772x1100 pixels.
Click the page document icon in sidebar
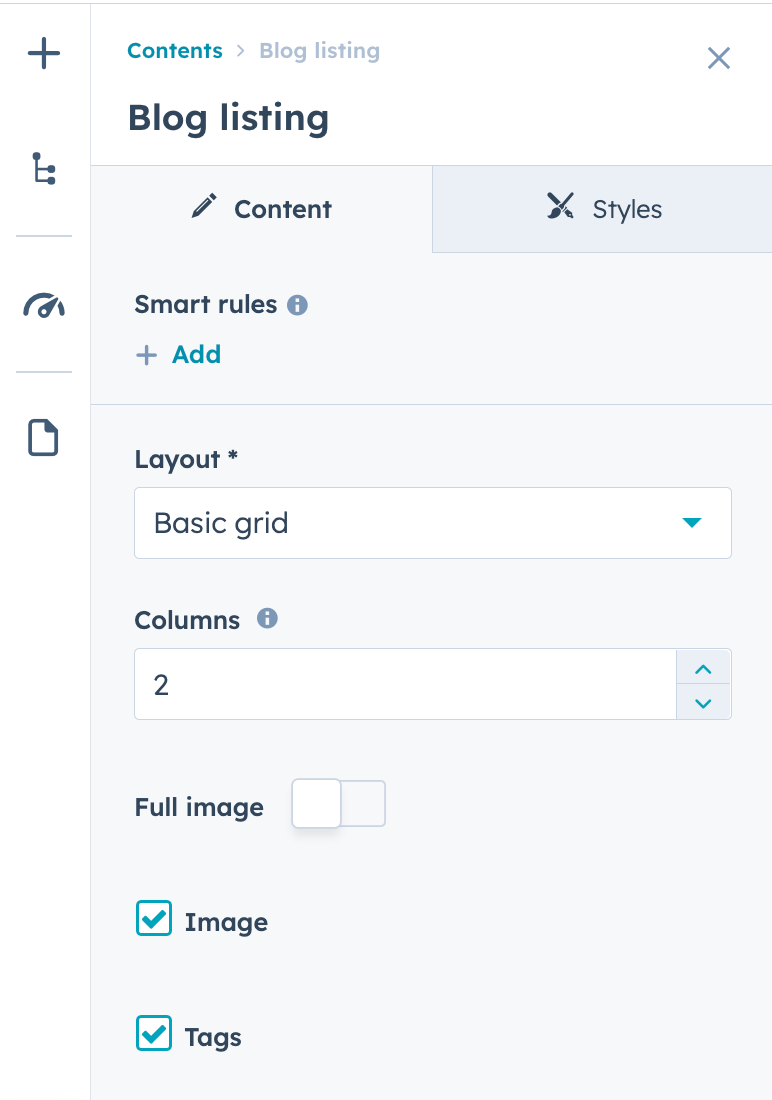pos(44,438)
